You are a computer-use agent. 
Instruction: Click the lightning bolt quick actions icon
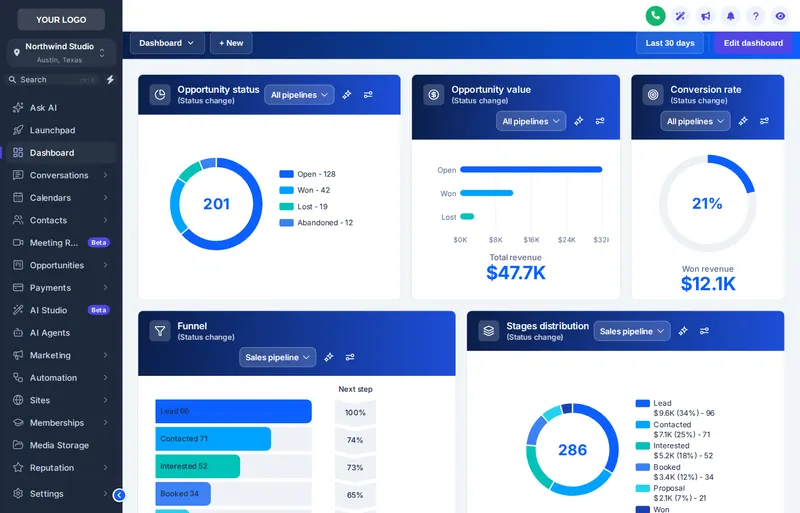click(x=110, y=80)
